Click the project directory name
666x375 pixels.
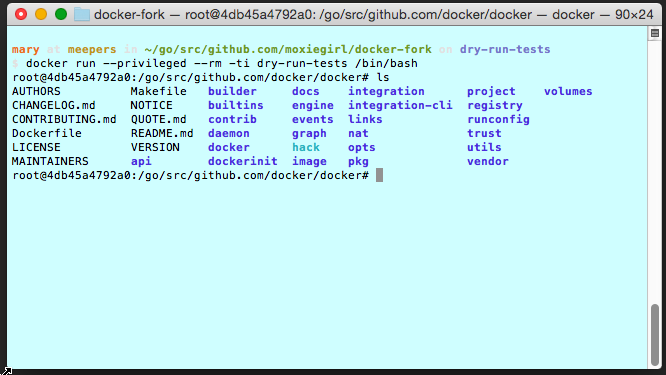491,91
